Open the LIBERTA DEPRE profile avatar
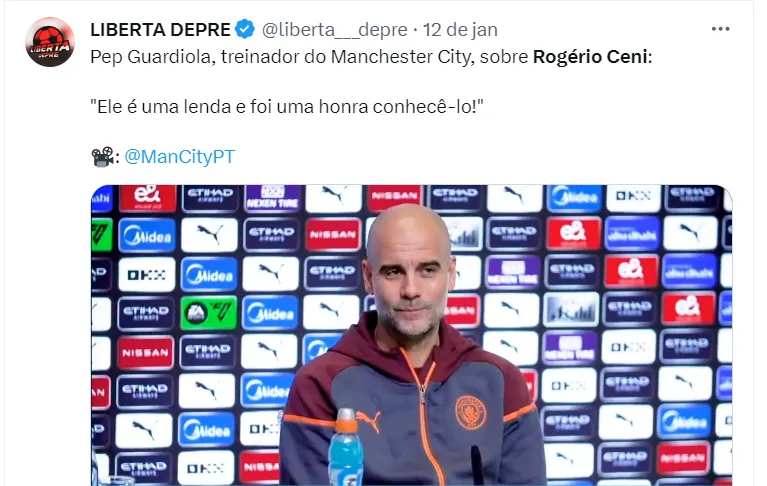Viewport: 767px width, 486px height. (50, 42)
